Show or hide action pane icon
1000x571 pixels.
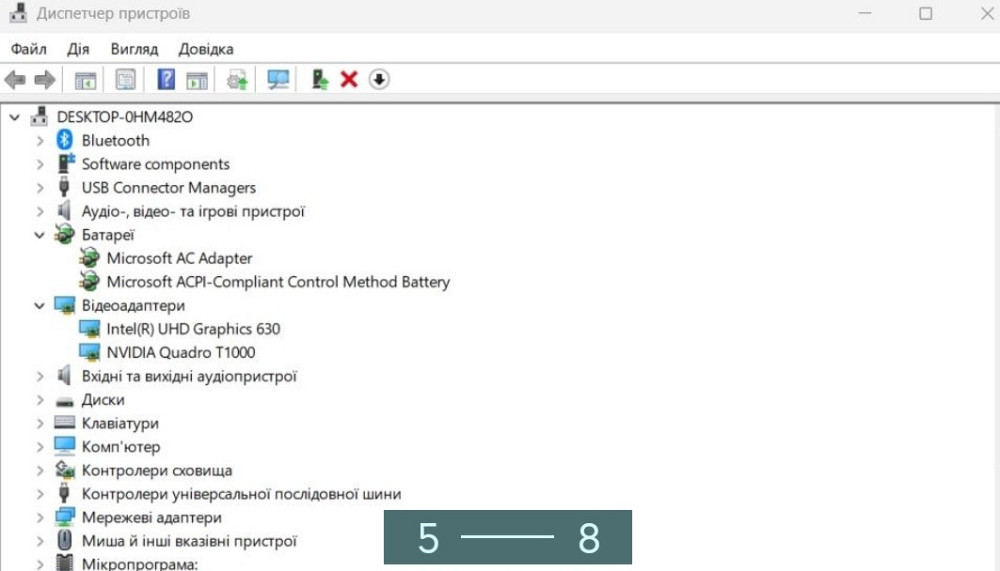click(196, 80)
